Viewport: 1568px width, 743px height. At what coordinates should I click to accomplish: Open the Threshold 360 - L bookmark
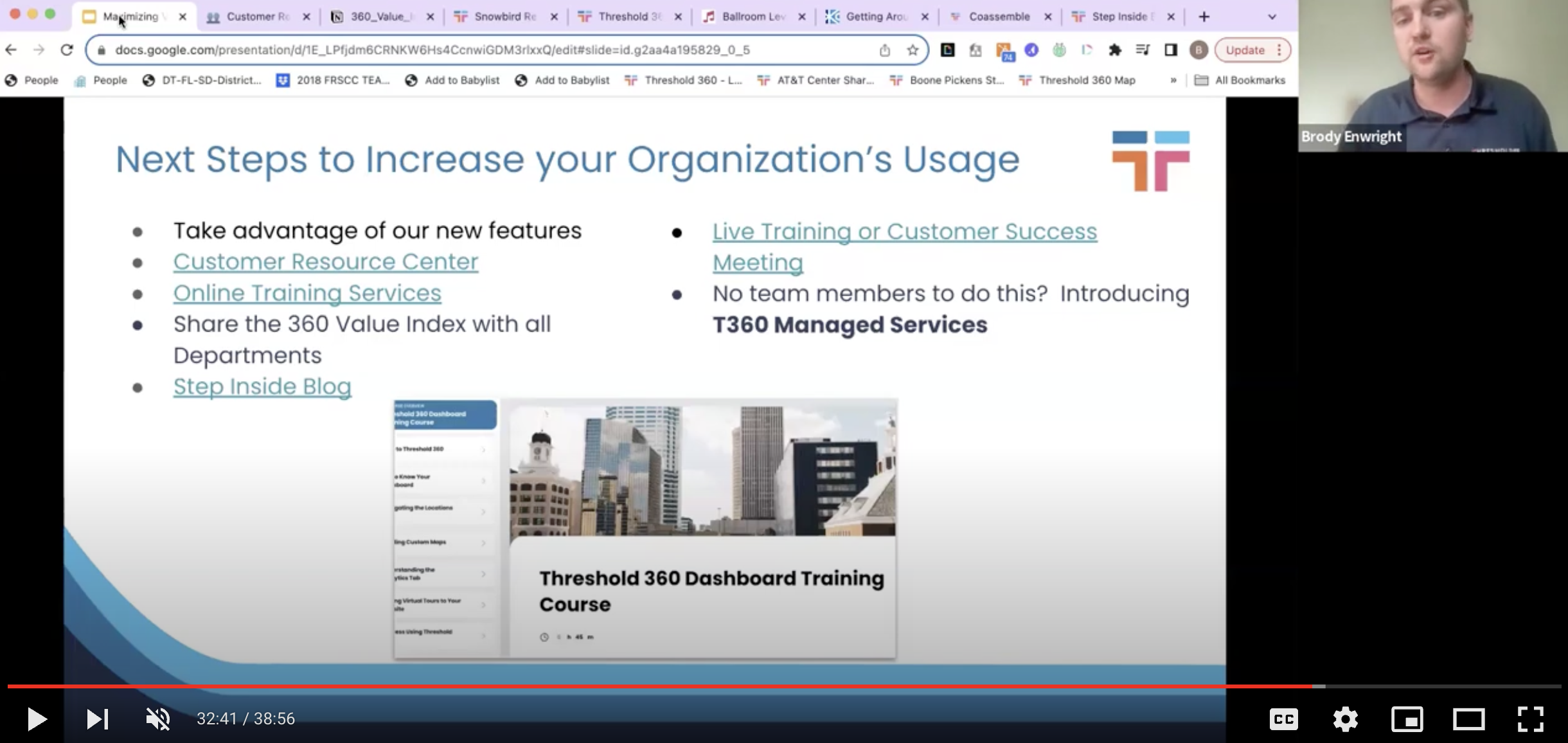tap(684, 80)
